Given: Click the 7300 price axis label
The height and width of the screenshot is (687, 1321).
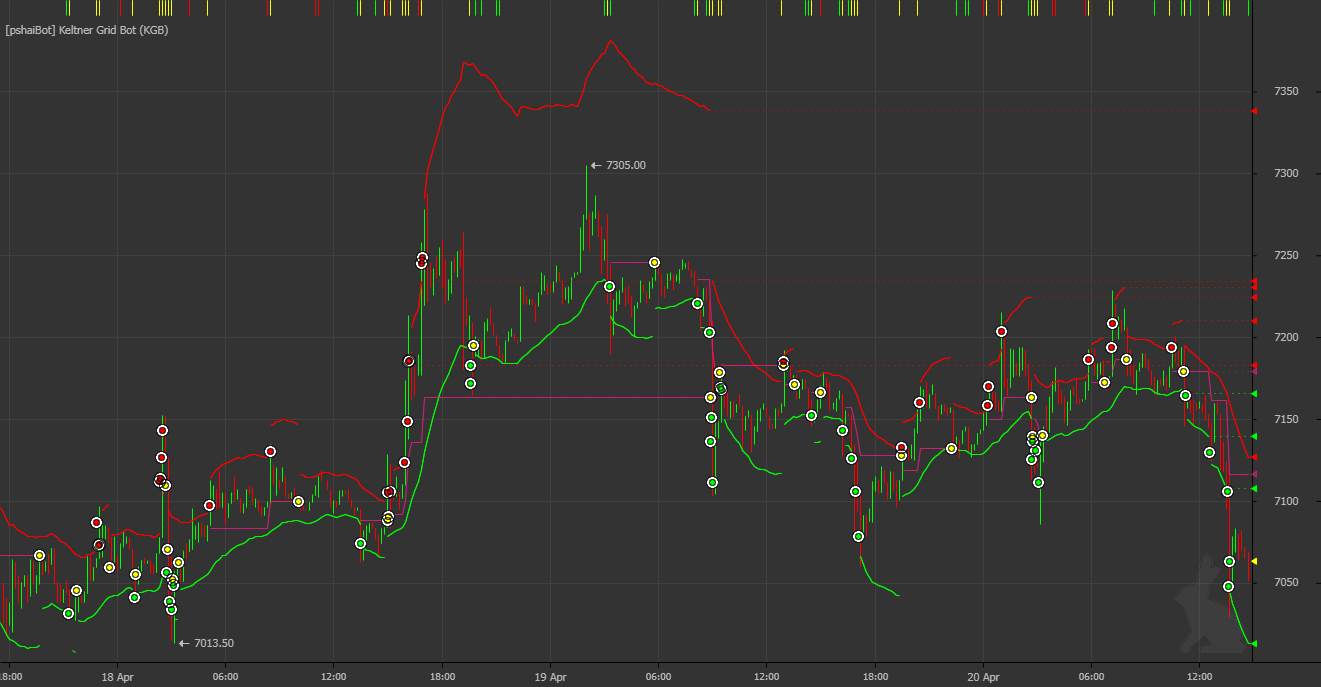Looking at the screenshot, I should point(1286,174).
